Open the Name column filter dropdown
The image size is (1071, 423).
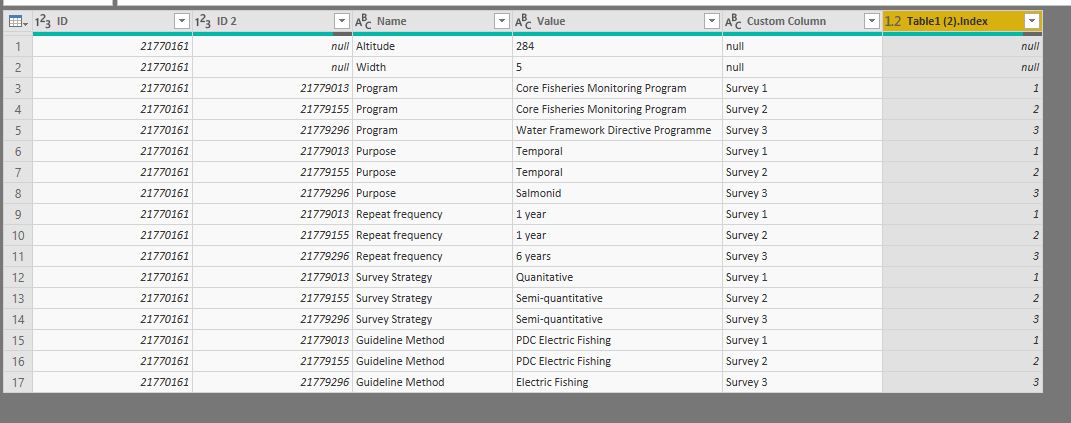(501, 21)
